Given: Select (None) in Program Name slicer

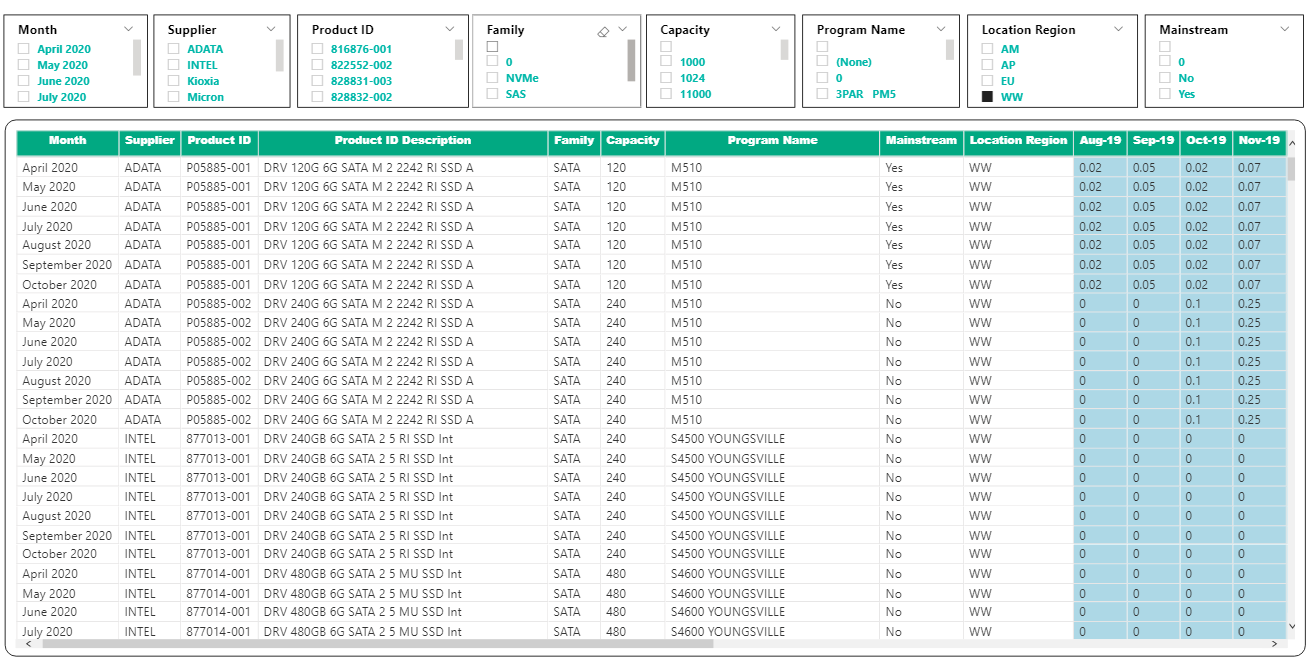Looking at the screenshot, I should [x=822, y=62].
